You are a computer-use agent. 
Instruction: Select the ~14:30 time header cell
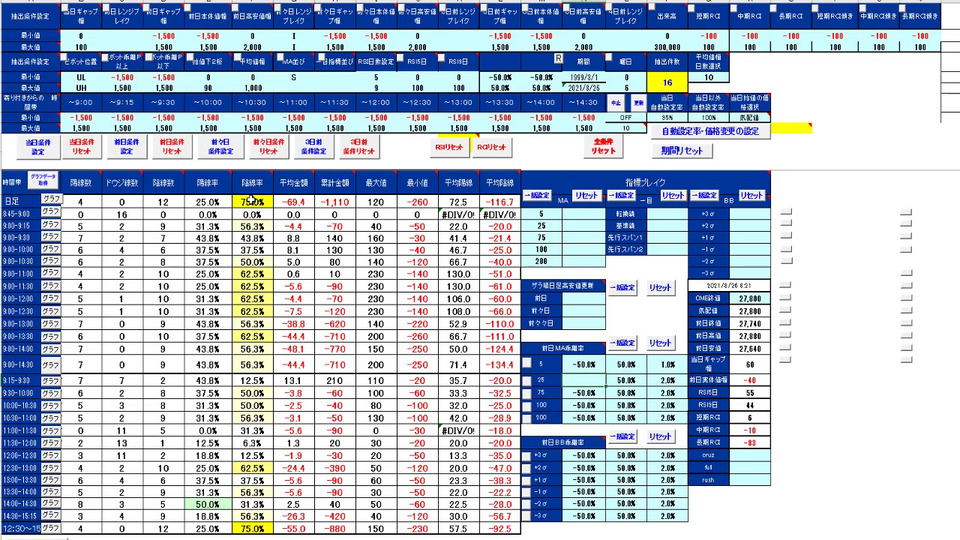tap(583, 102)
